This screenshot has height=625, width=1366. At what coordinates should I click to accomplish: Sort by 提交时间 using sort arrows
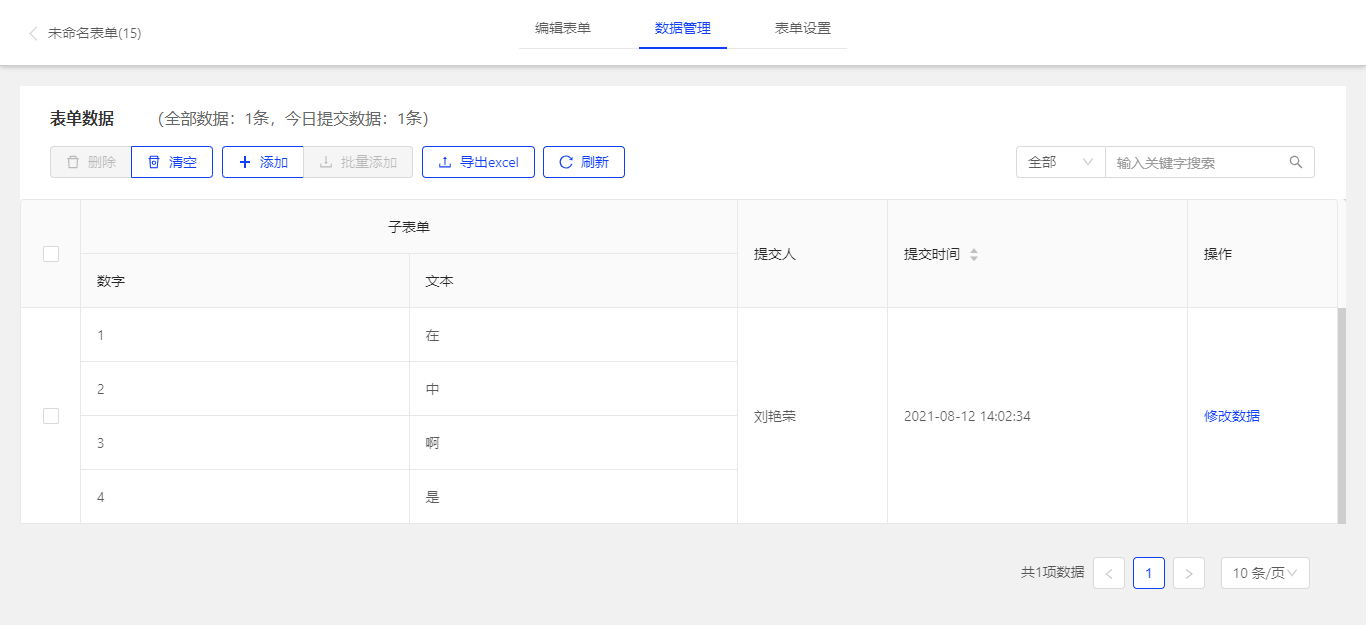tap(974, 254)
